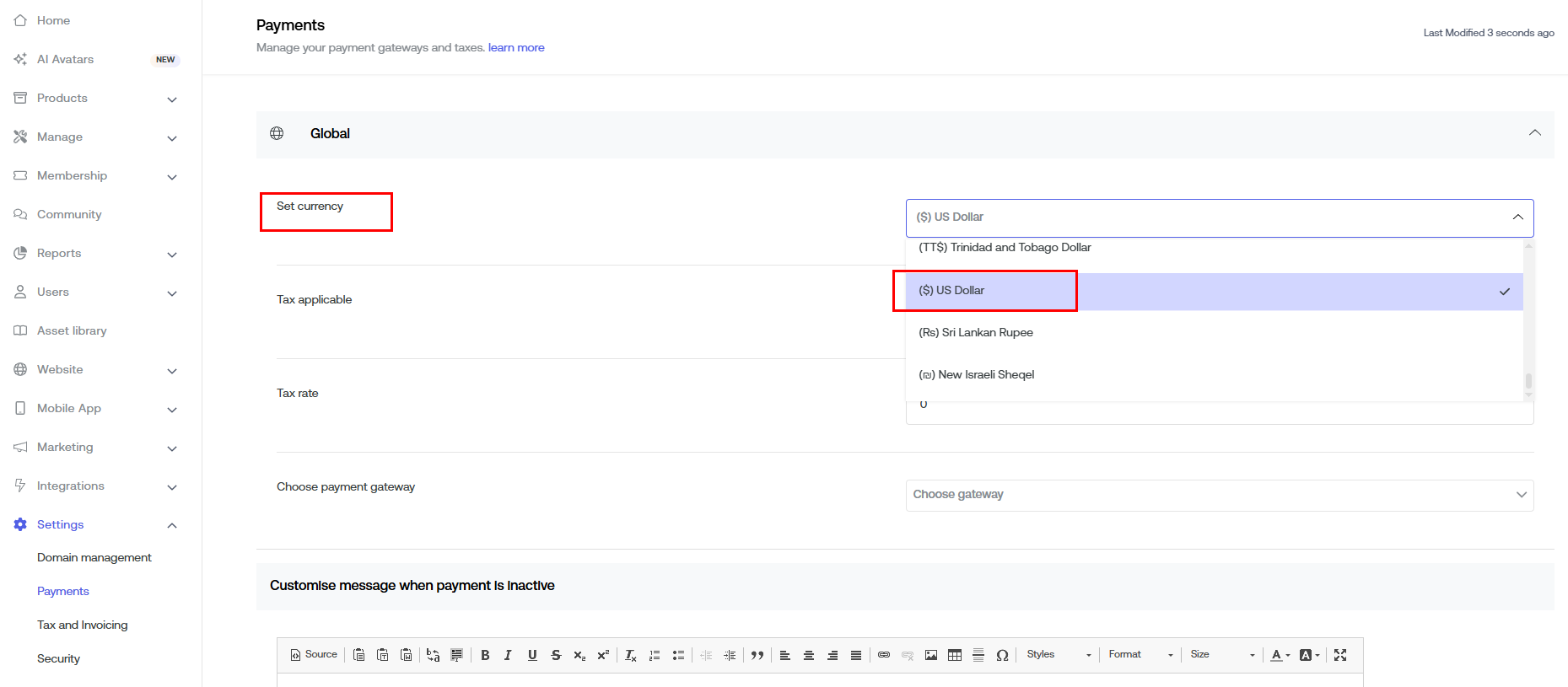Insert a bulleted list
1568x687 pixels.
point(678,655)
